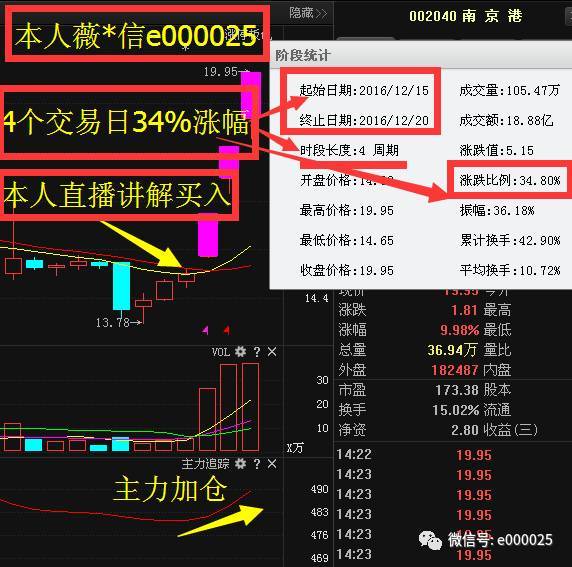Click the 终止日期 2016/12/20 field
Screen dimensions: 572x567
click(364, 120)
